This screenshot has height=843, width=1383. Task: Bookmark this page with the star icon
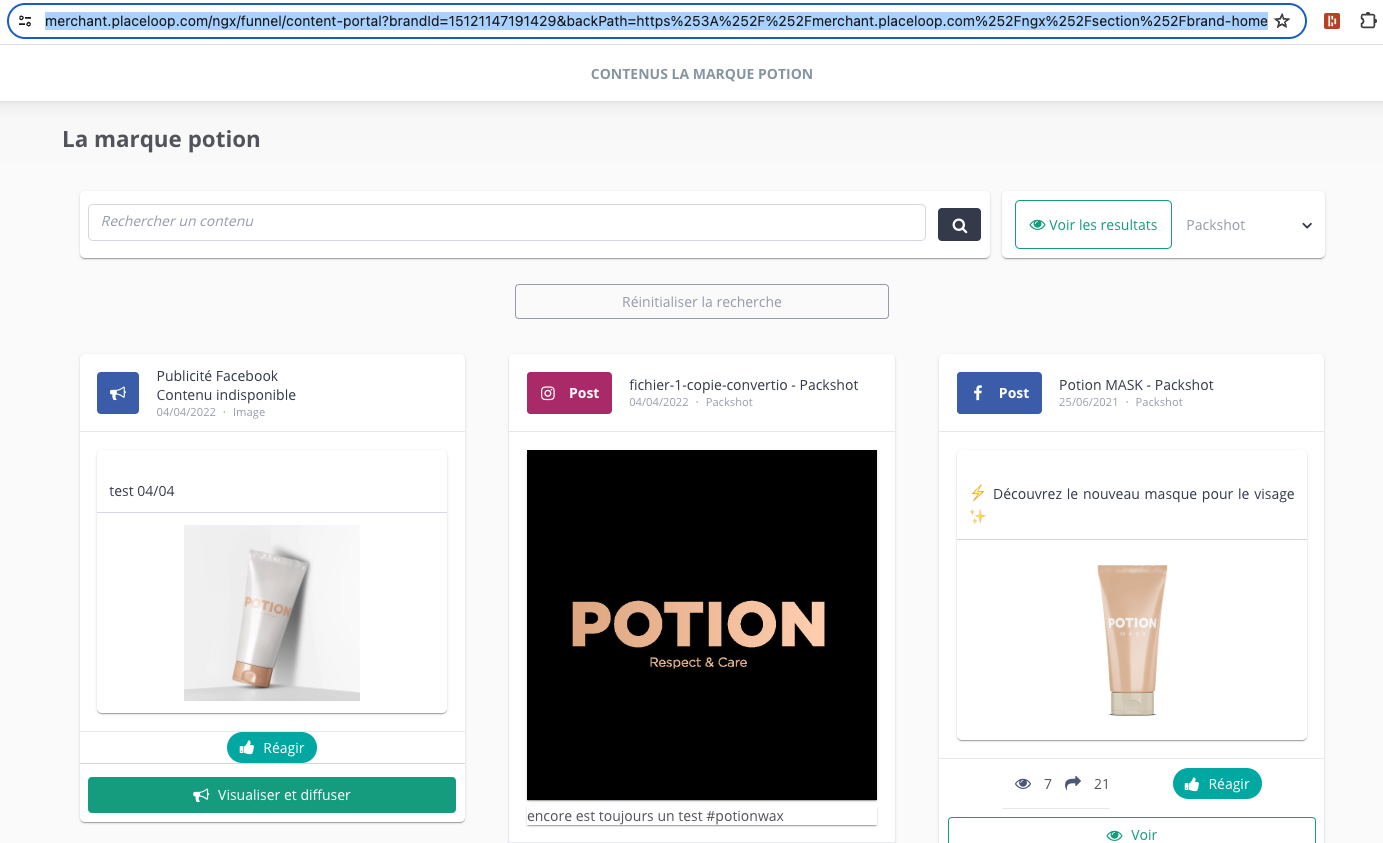click(x=1282, y=21)
